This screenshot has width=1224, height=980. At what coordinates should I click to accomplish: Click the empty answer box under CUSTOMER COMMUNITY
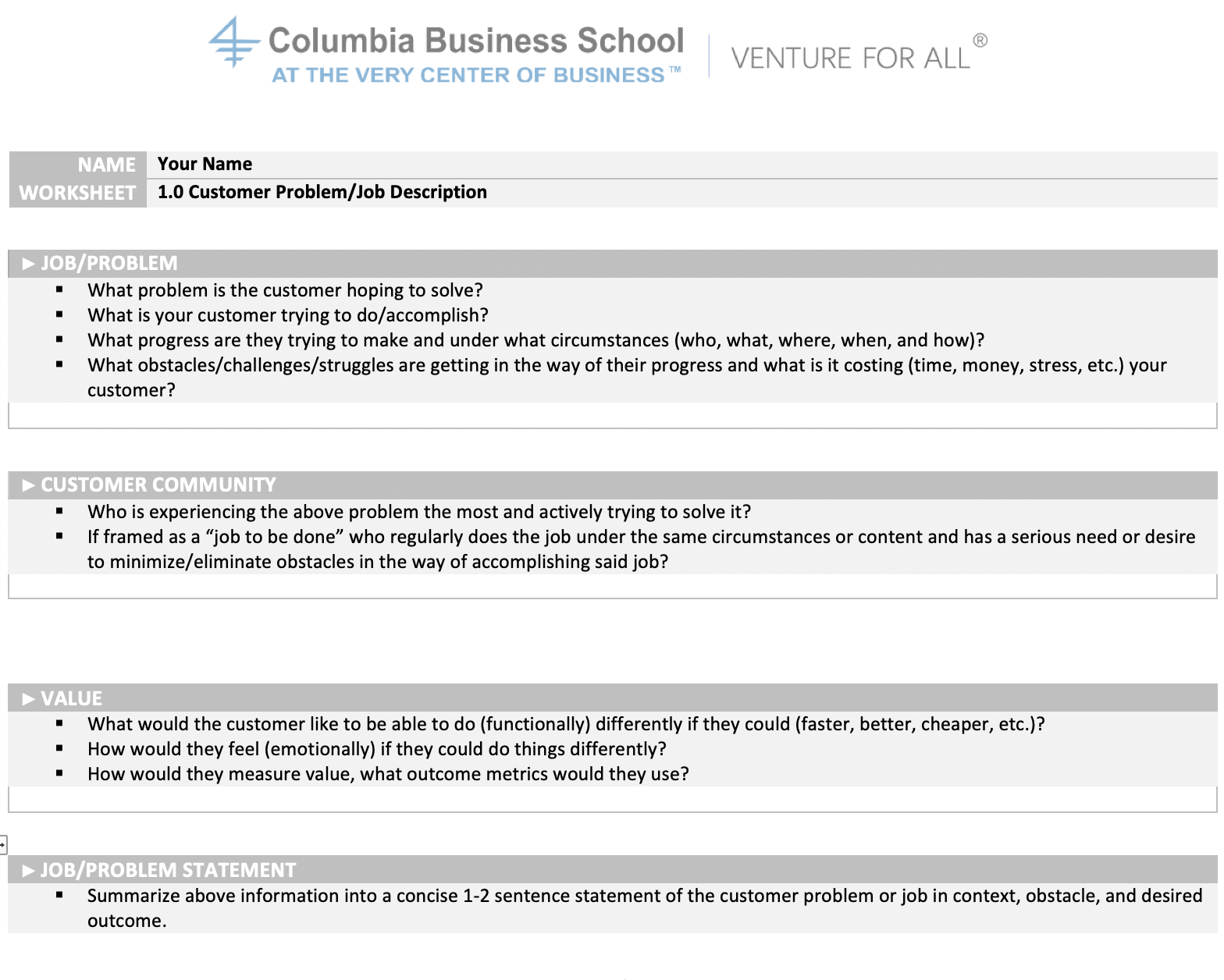(612, 587)
